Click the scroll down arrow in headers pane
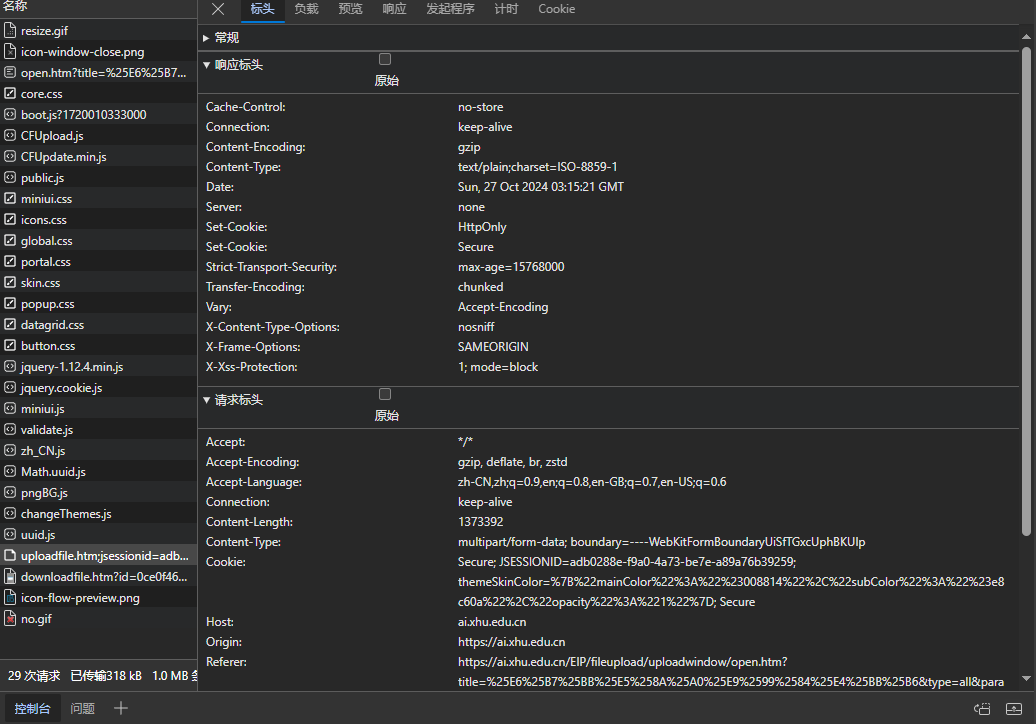This screenshot has height=724, width=1036. coord(1026,678)
